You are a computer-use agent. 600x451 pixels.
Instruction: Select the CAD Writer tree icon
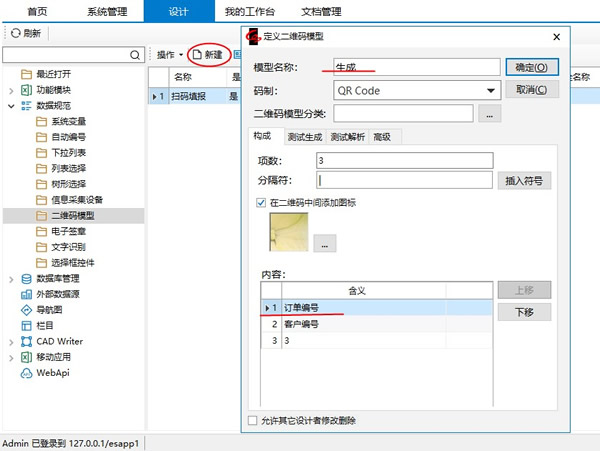(27, 342)
